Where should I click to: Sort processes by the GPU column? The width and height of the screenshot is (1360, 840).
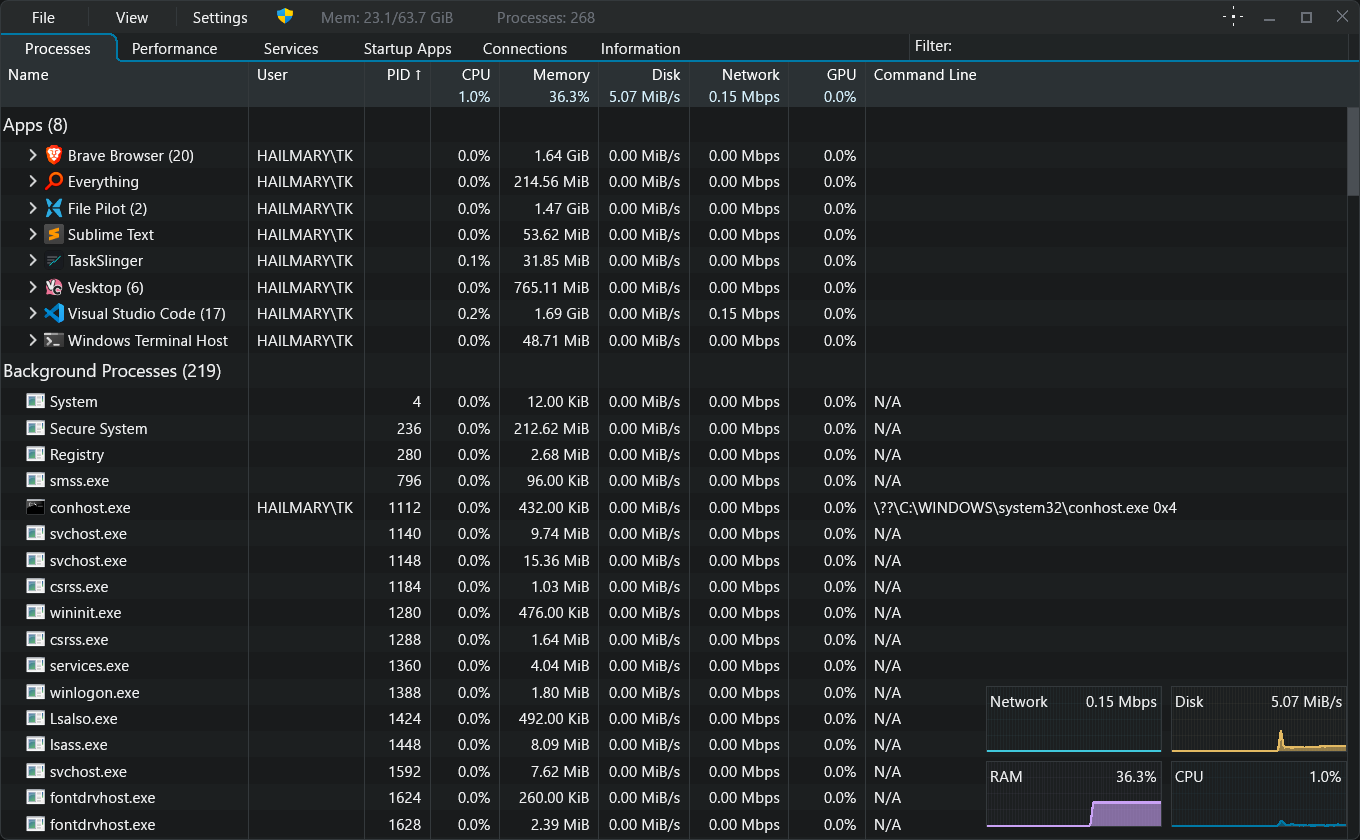point(827,85)
